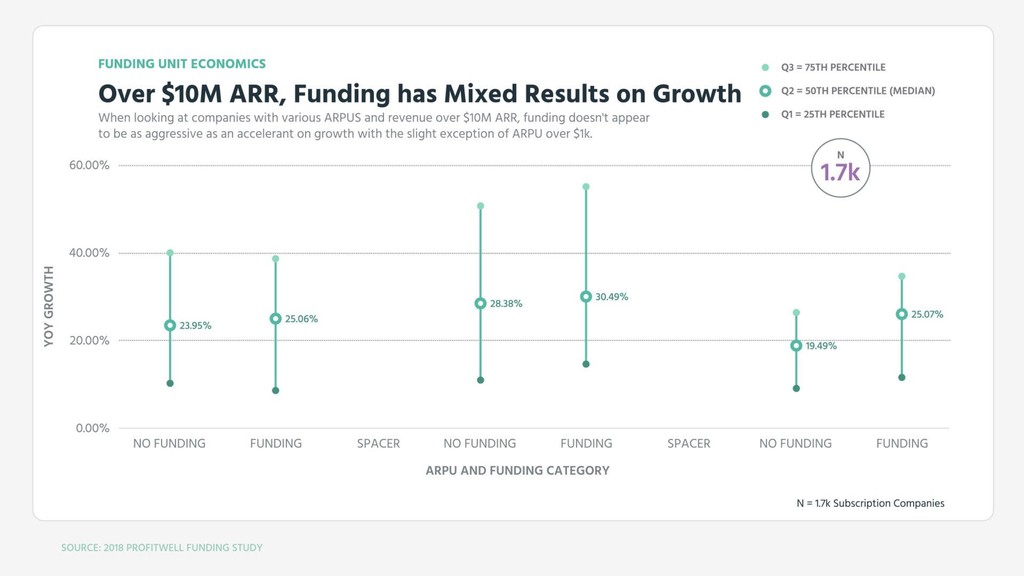The height and width of the screenshot is (576, 1024).
Task: Click the Q3 75th percentile legend dot
Action: [765, 67]
